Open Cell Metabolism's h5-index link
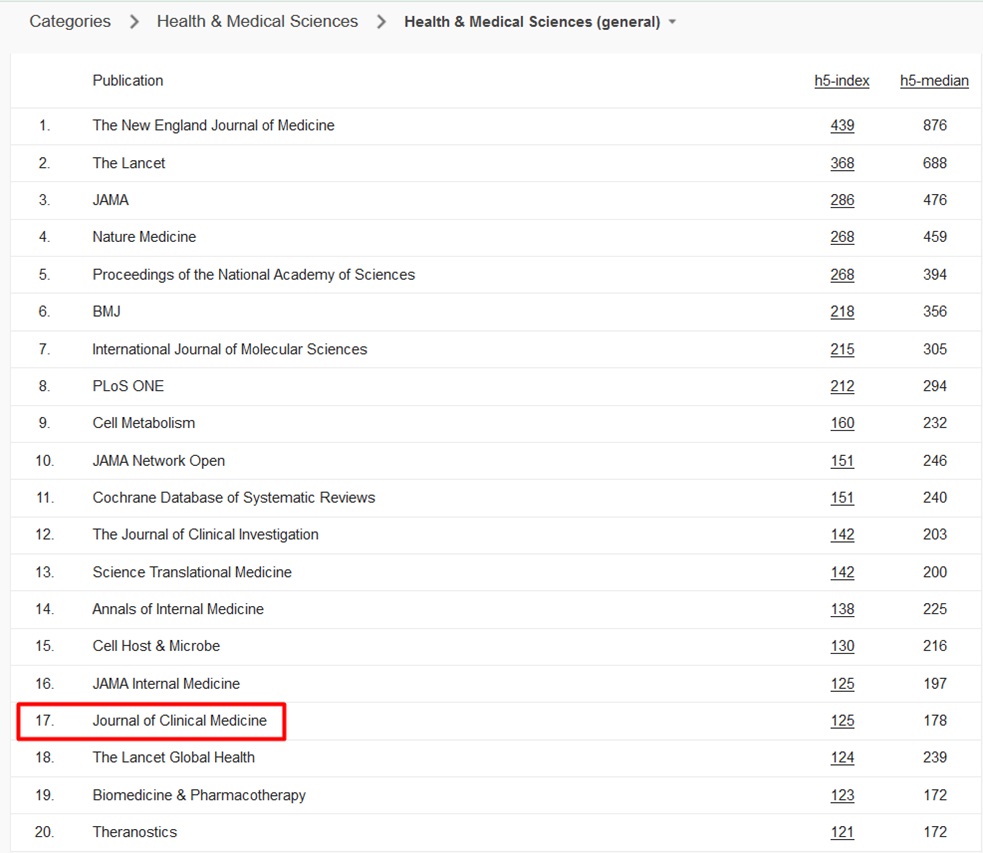The height and width of the screenshot is (853, 983). [x=842, y=423]
